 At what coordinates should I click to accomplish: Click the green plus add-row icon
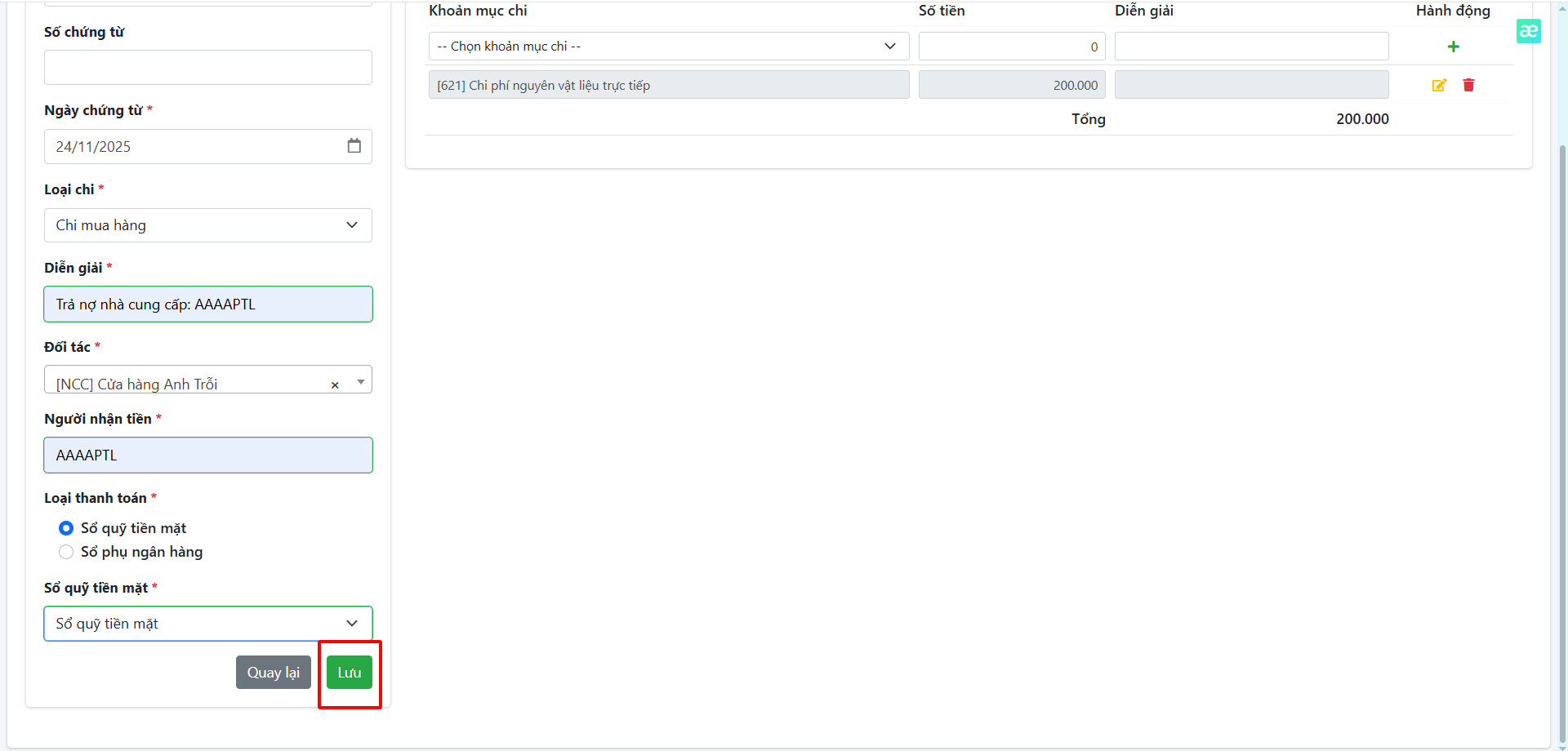pos(1453,47)
